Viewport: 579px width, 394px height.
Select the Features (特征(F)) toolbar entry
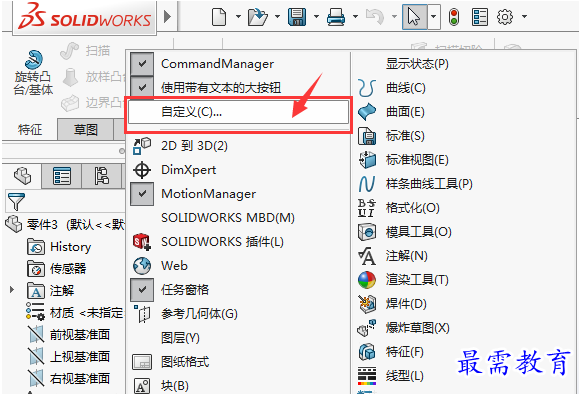coord(405,352)
